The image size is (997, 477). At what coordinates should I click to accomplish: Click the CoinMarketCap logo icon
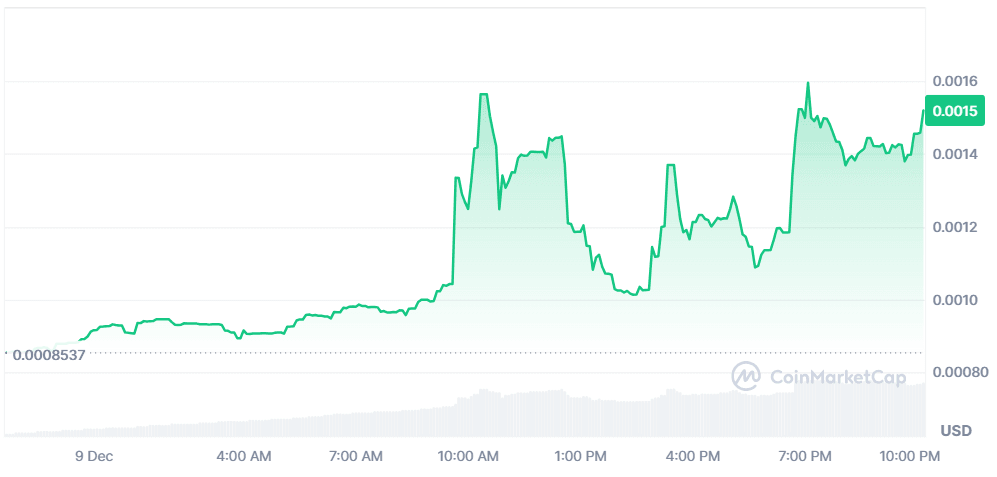click(746, 376)
